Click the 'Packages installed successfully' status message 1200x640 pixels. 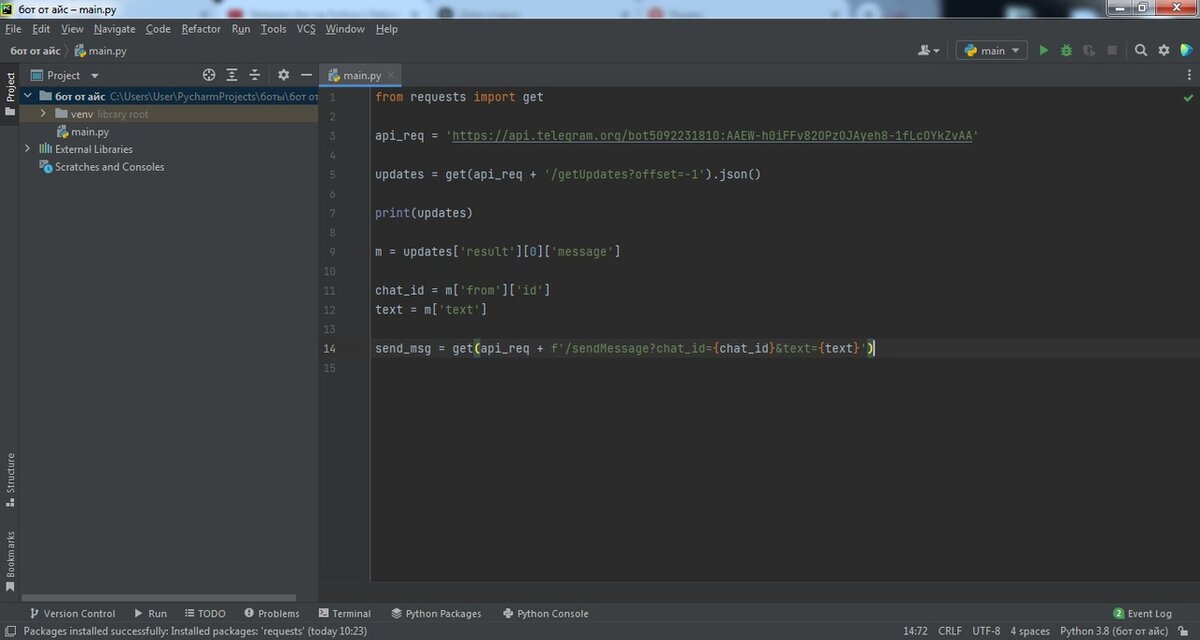pyautogui.click(x=195, y=631)
